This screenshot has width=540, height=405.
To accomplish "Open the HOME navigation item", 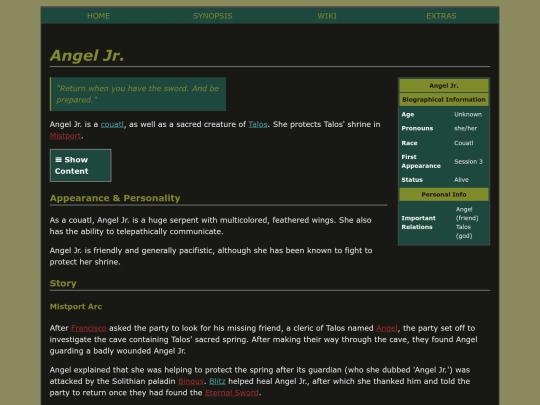I will coord(98,16).
